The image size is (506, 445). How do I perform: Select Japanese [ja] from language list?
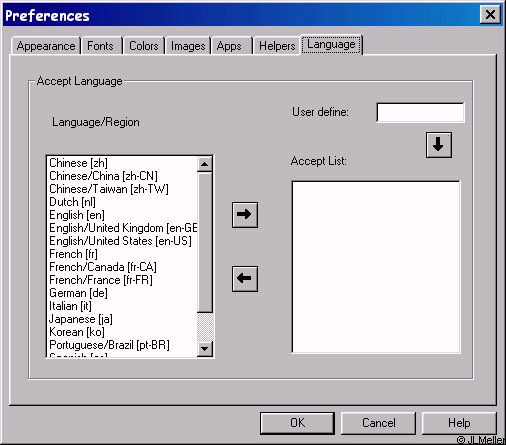tap(81, 319)
